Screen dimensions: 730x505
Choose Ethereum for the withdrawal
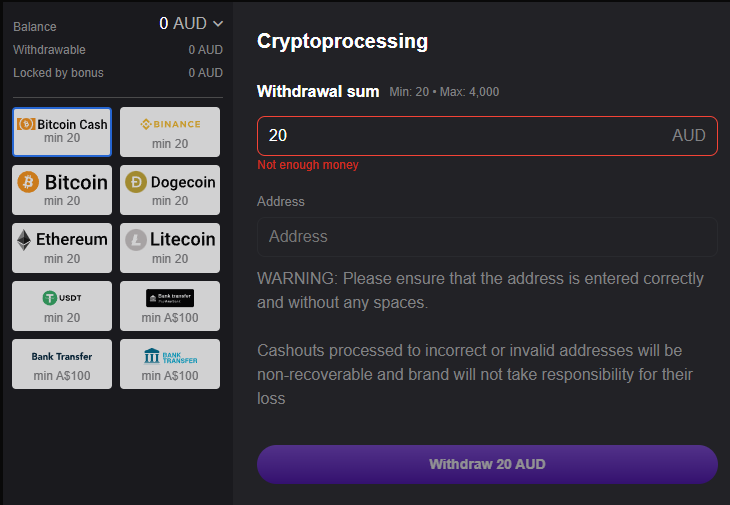coord(62,248)
